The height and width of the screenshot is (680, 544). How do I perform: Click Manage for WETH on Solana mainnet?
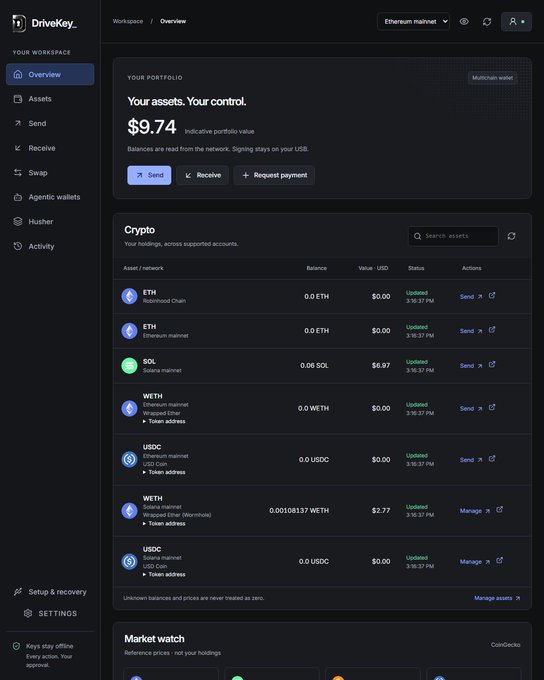click(x=475, y=511)
